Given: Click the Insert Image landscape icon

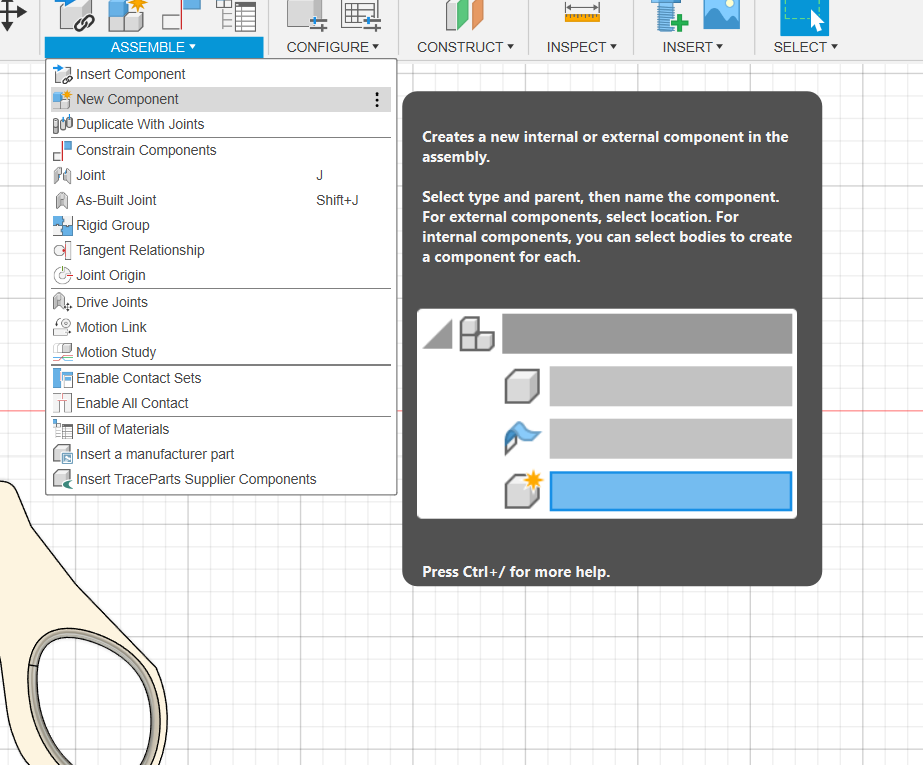Looking at the screenshot, I should click(721, 14).
